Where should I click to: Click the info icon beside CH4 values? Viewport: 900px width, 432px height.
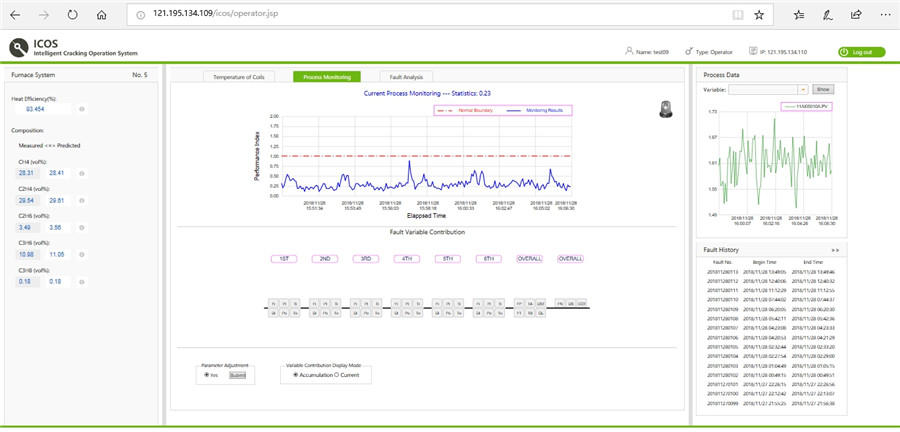82,172
